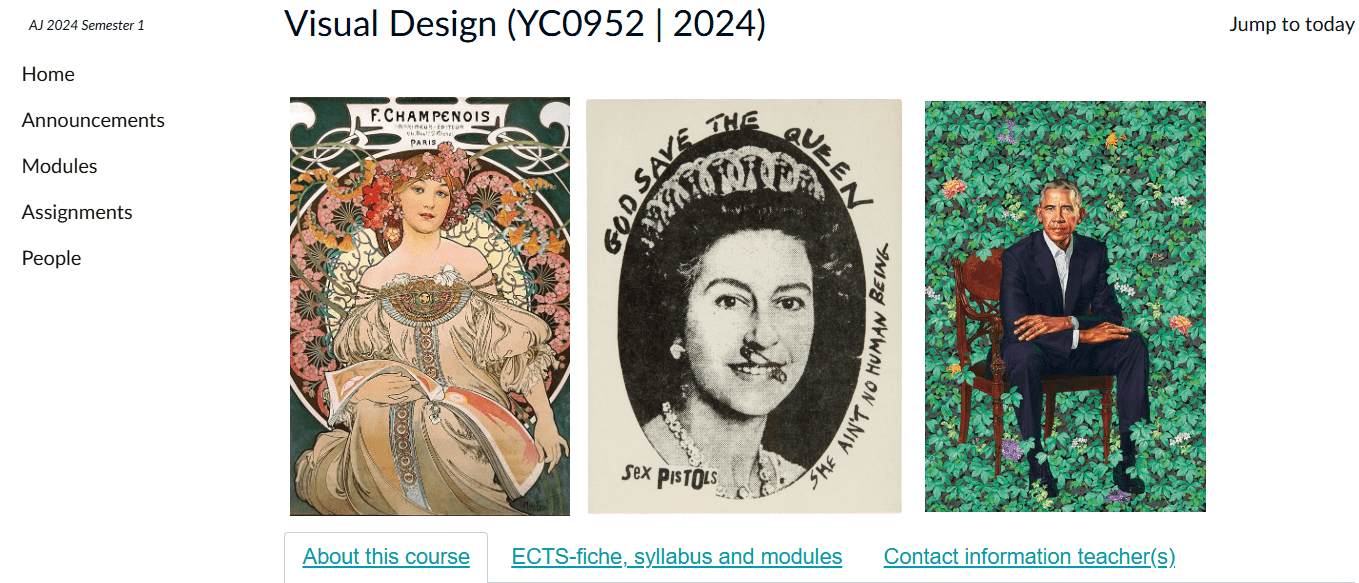Navigate to the Assignments page

77,212
